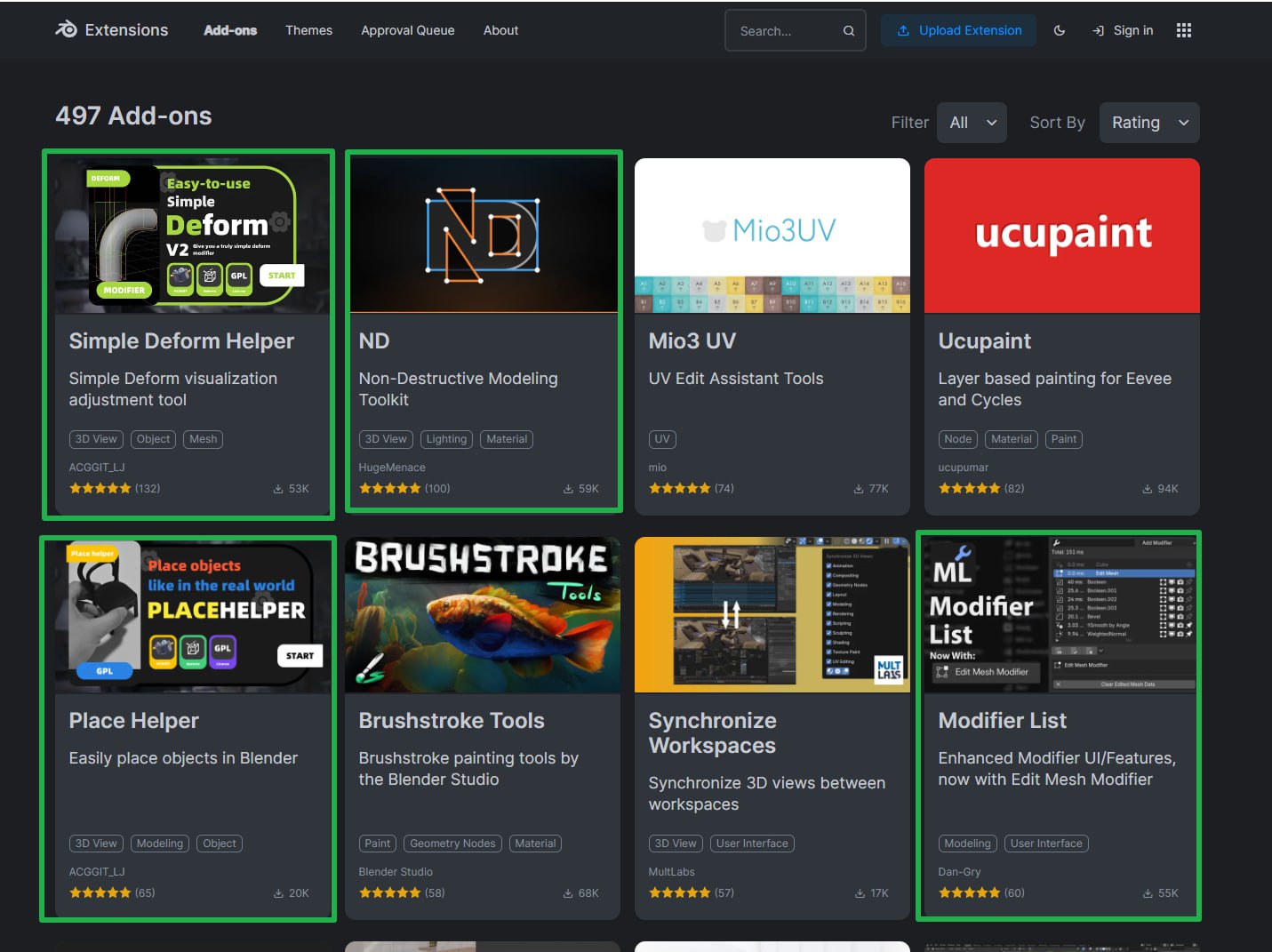The height and width of the screenshot is (952, 1272).
Task: Click the Lighting tag on ND card
Action: (x=446, y=439)
